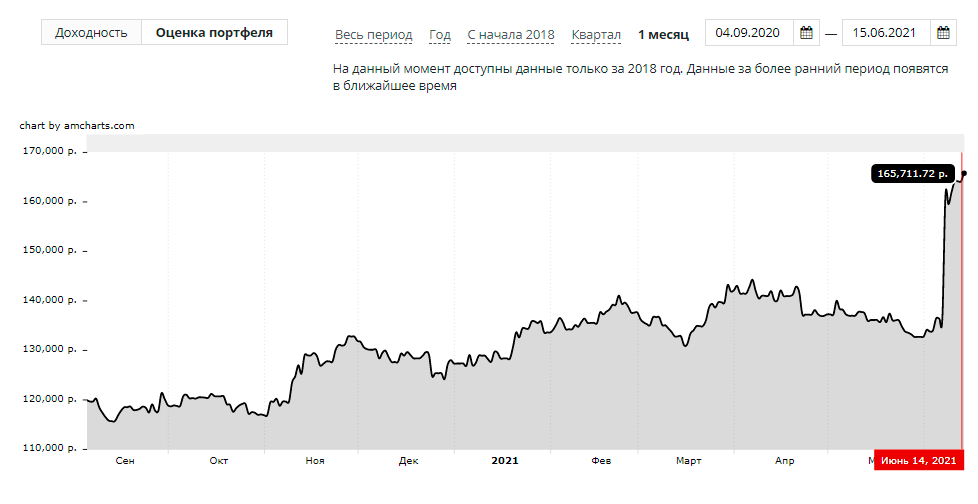Click the Сен month label
Screen dimensions: 978x504
click(x=125, y=461)
